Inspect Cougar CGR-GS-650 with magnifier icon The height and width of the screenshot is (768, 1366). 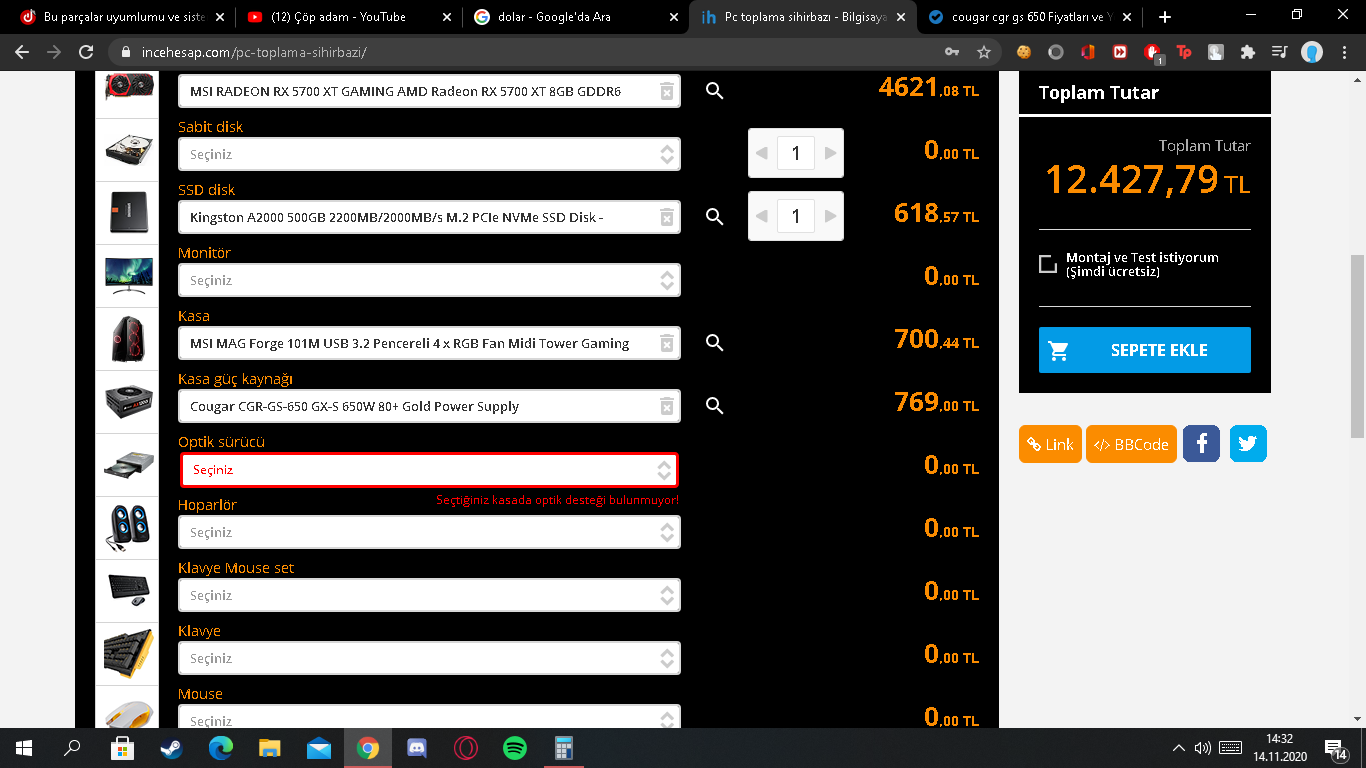click(x=714, y=405)
